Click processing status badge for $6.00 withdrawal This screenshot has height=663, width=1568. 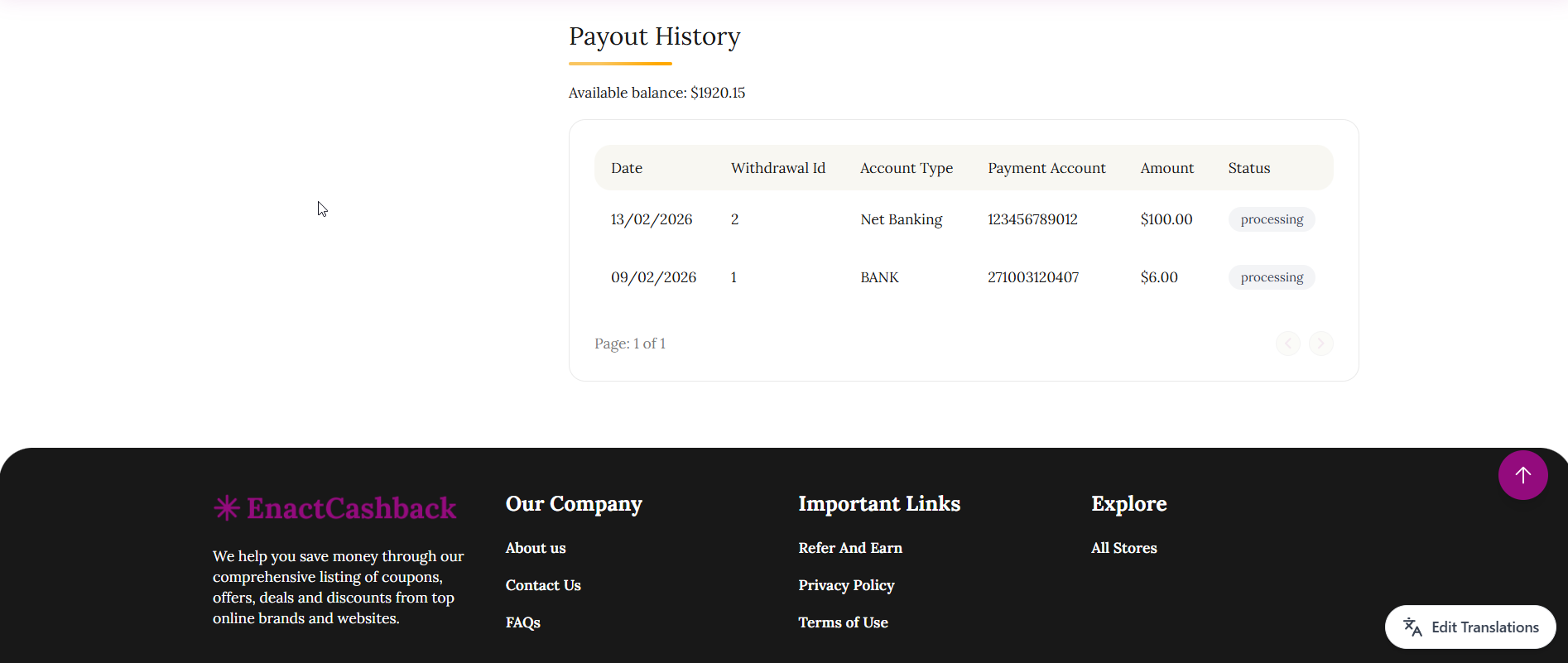[x=1272, y=277]
